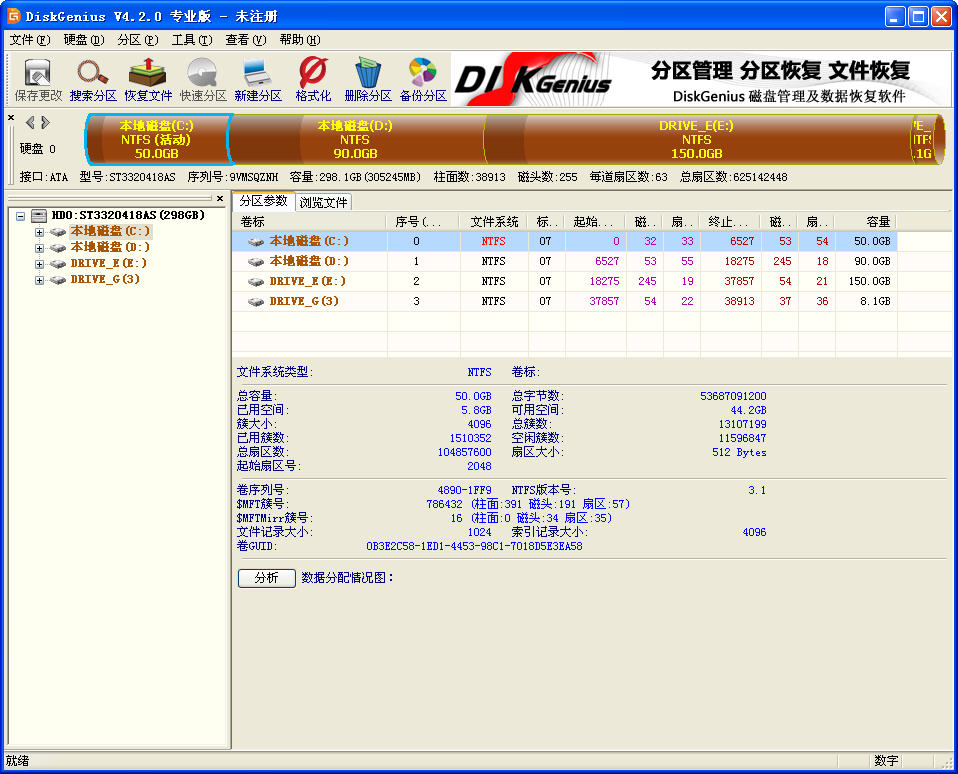
Task: Select the 新建分区 (New Partition) icon
Action: pyautogui.click(x=258, y=79)
